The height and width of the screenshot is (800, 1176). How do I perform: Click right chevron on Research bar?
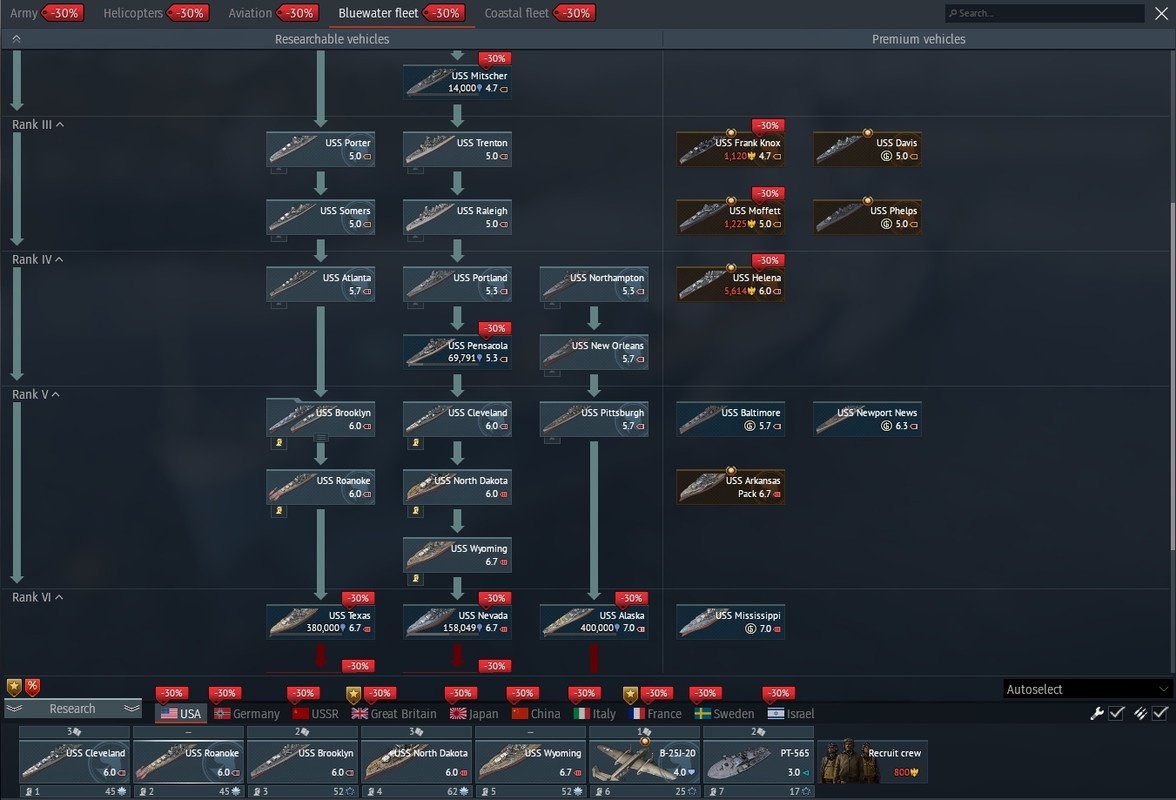132,709
